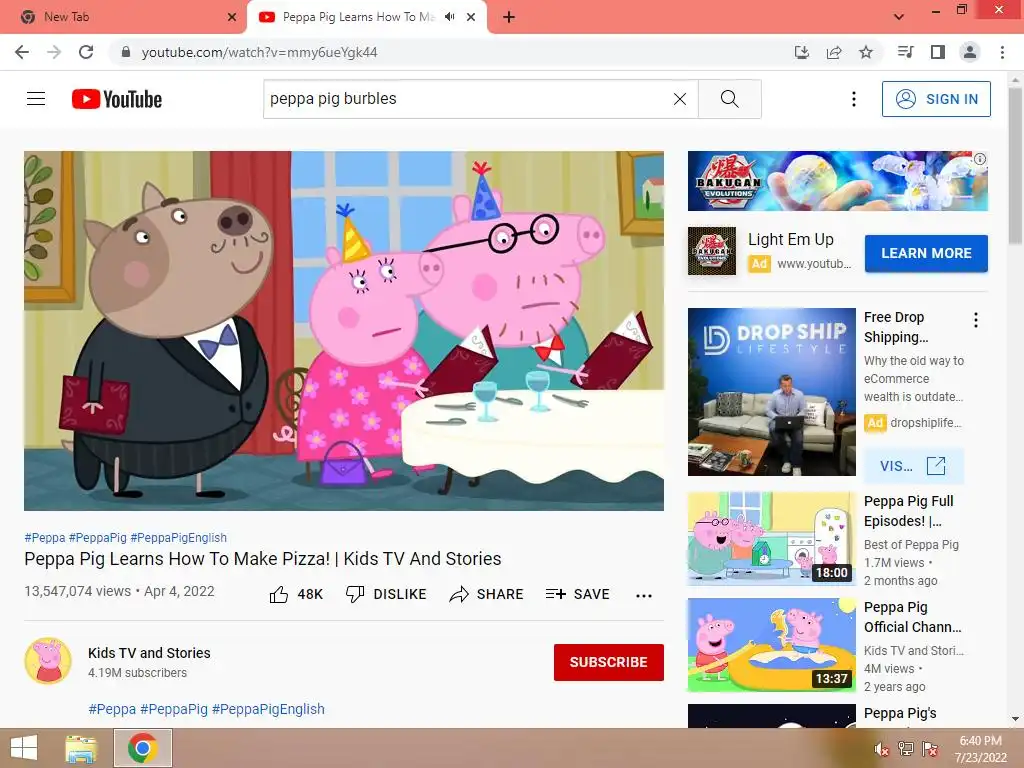Open Chrome's three-dot menu
The width and height of the screenshot is (1024, 768).
coord(1002,52)
